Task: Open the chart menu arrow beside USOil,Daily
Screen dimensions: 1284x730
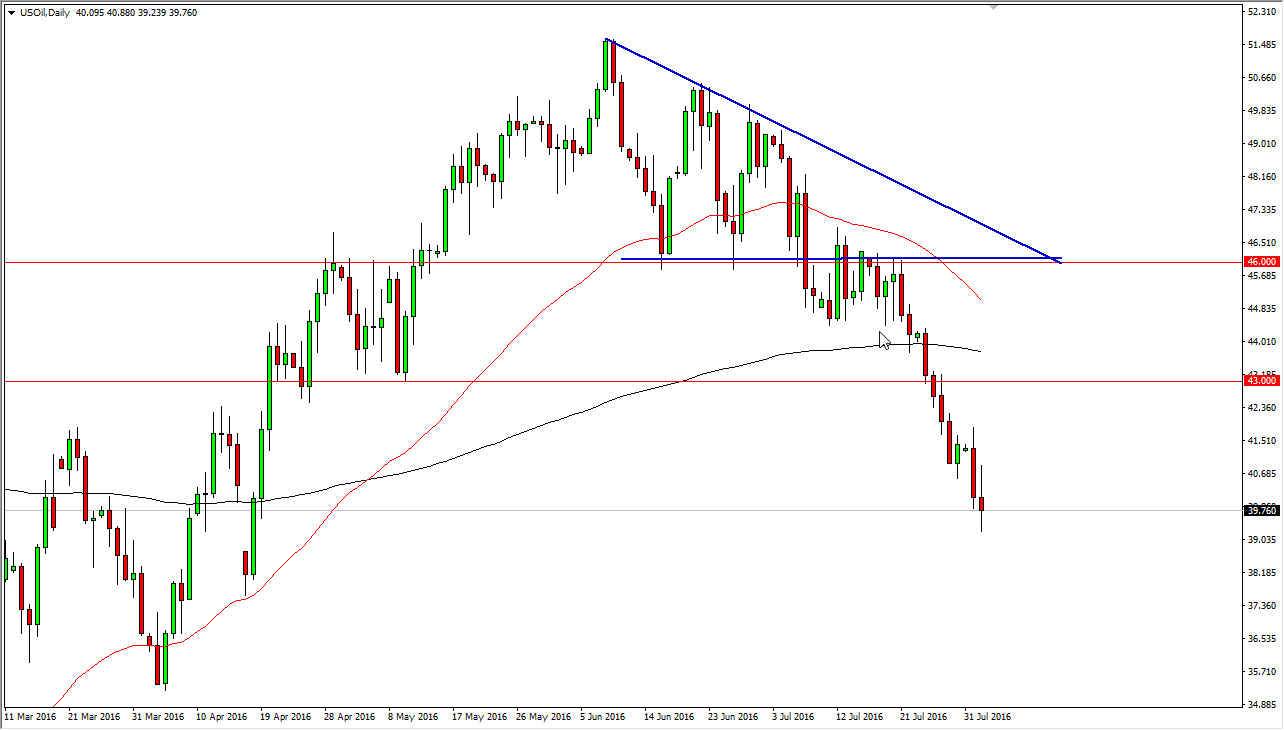Action: (10, 13)
